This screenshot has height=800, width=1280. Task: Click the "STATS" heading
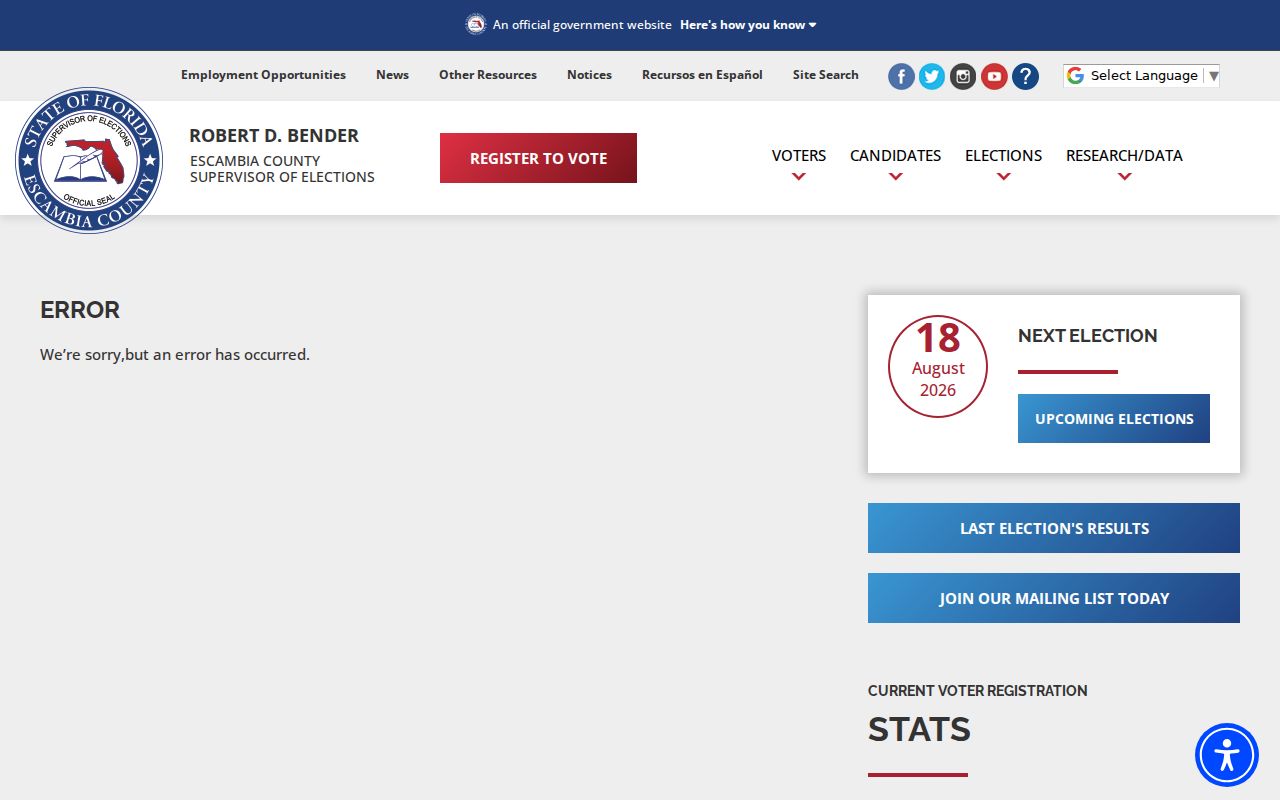[x=919, y=730]
